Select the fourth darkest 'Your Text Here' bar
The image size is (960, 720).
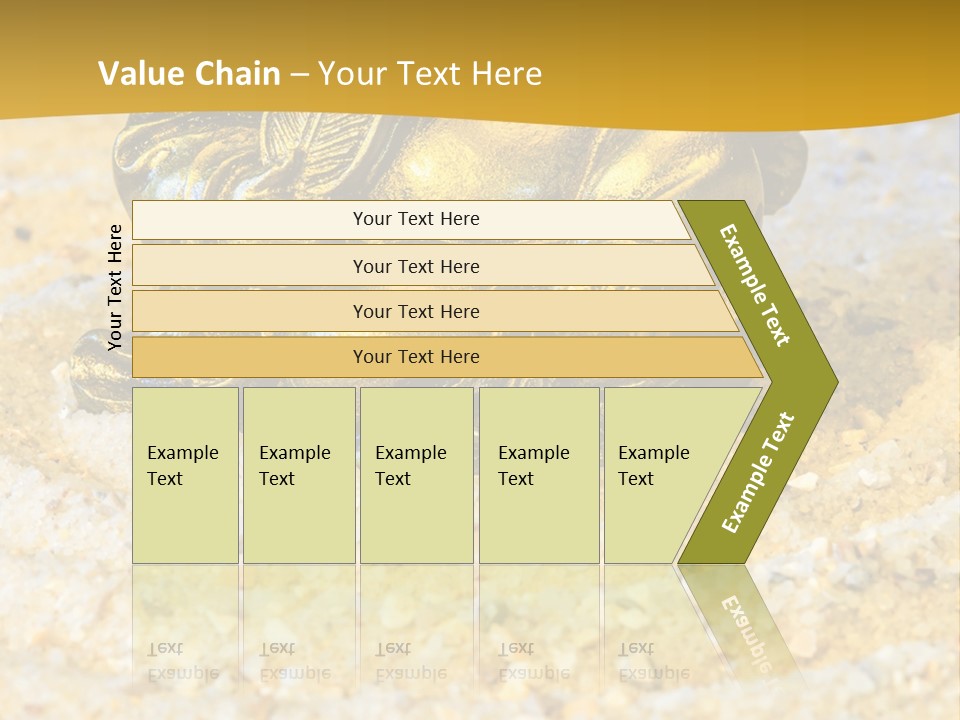pyautogui.click(x=447, y=357)
